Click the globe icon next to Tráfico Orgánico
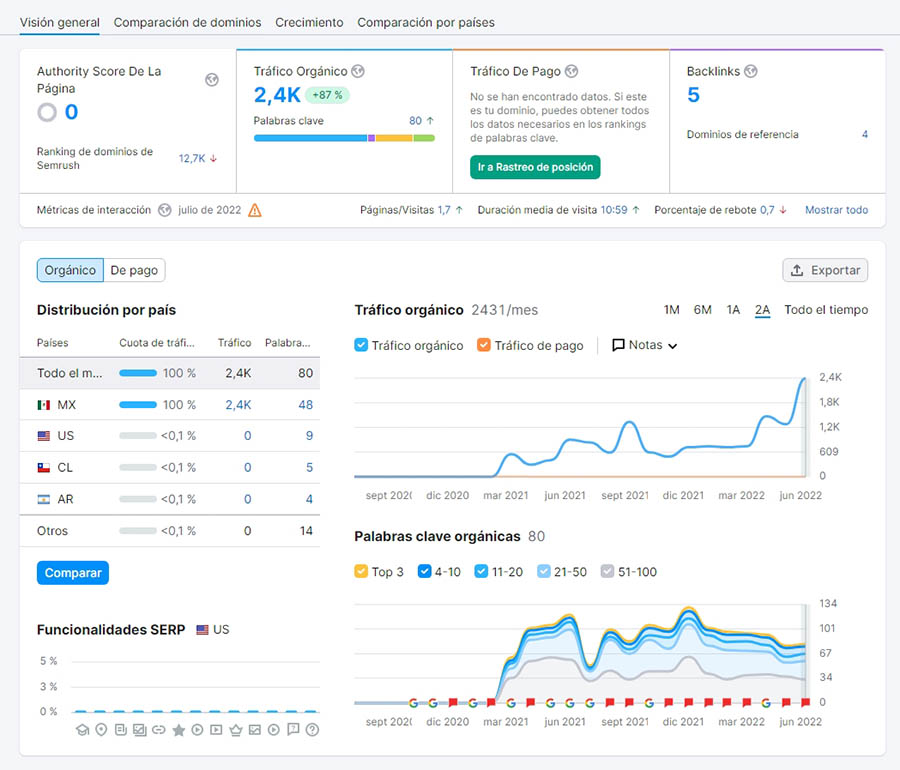Image resolution: width=900 pixels, height=770 pixels. (x=358, y=72)
